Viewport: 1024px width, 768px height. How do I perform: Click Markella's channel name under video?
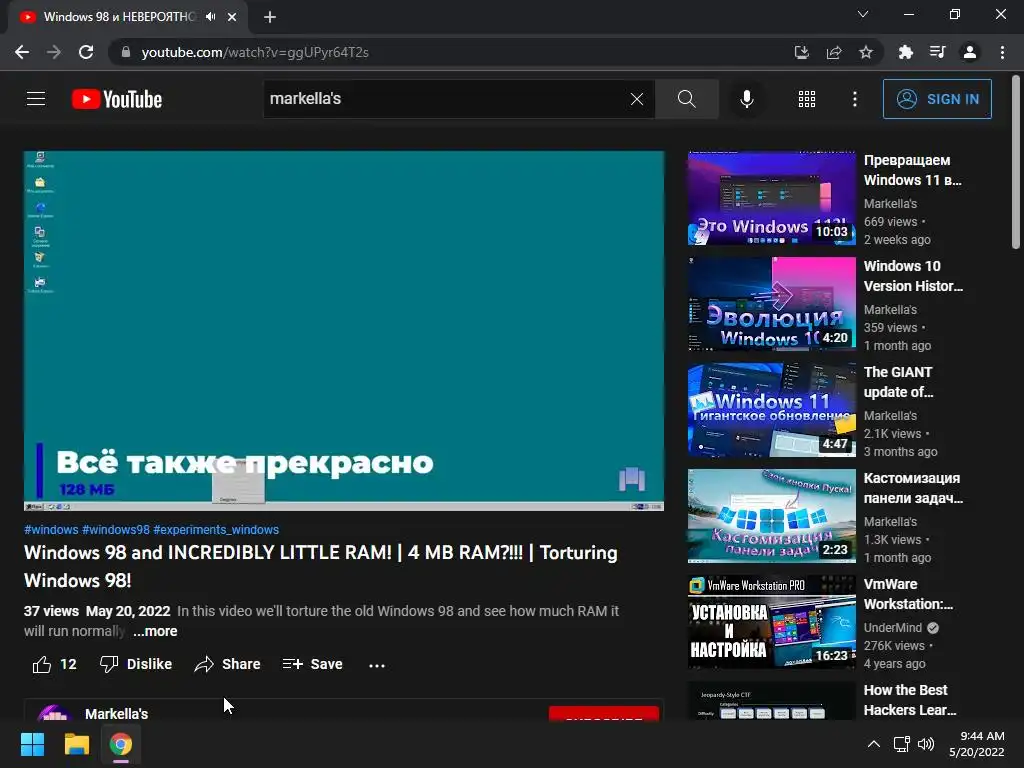(116, 714)
